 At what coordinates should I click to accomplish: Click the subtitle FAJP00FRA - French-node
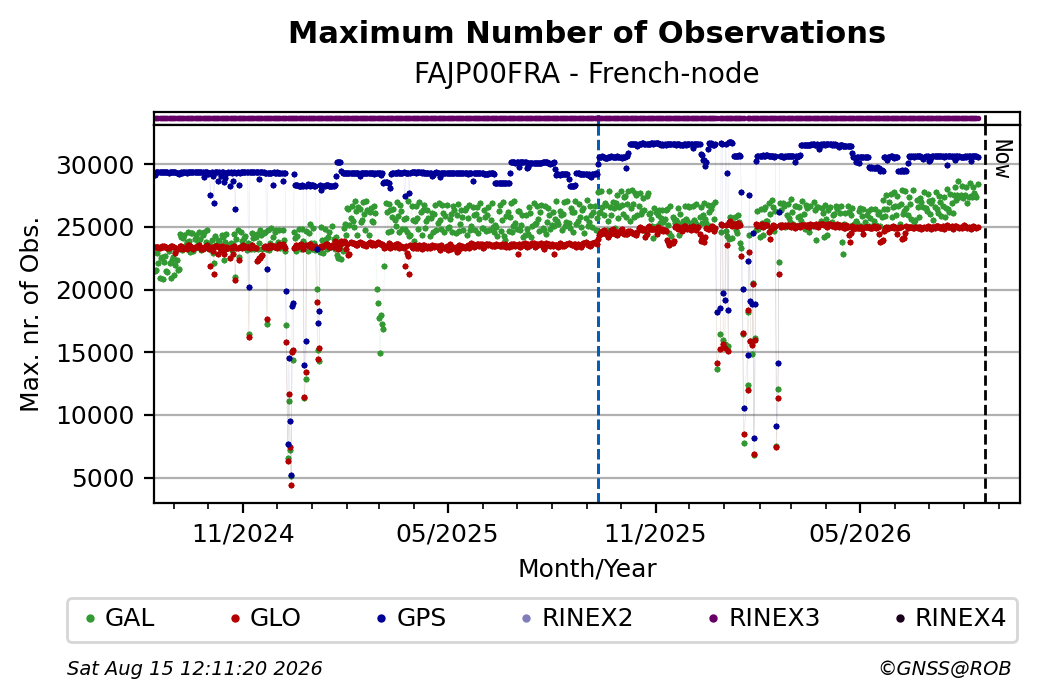point(586,74)
